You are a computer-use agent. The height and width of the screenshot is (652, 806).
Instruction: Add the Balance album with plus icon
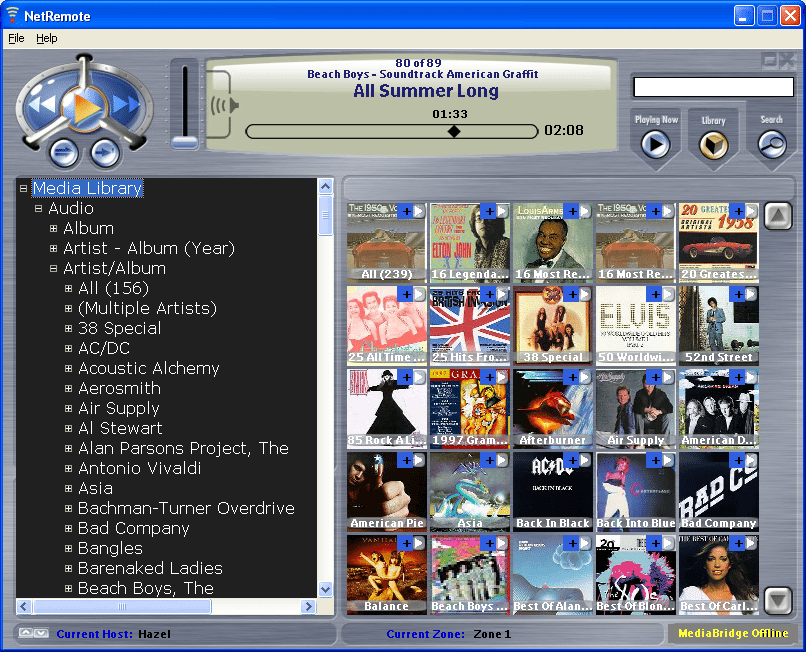click(x=407, y=544)
